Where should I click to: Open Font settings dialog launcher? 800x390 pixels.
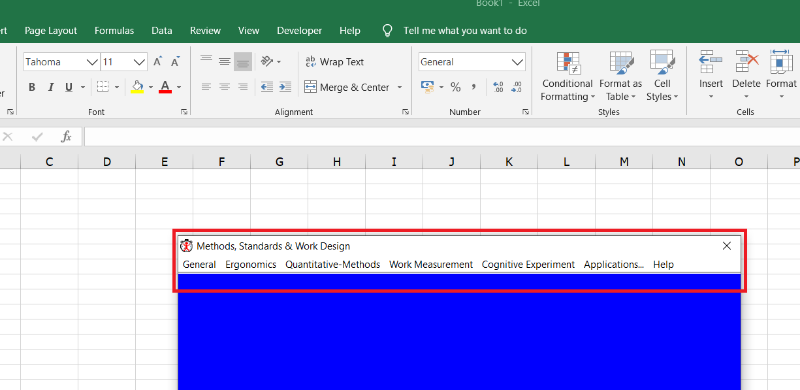pyautogui.click(x=184, y=112)
